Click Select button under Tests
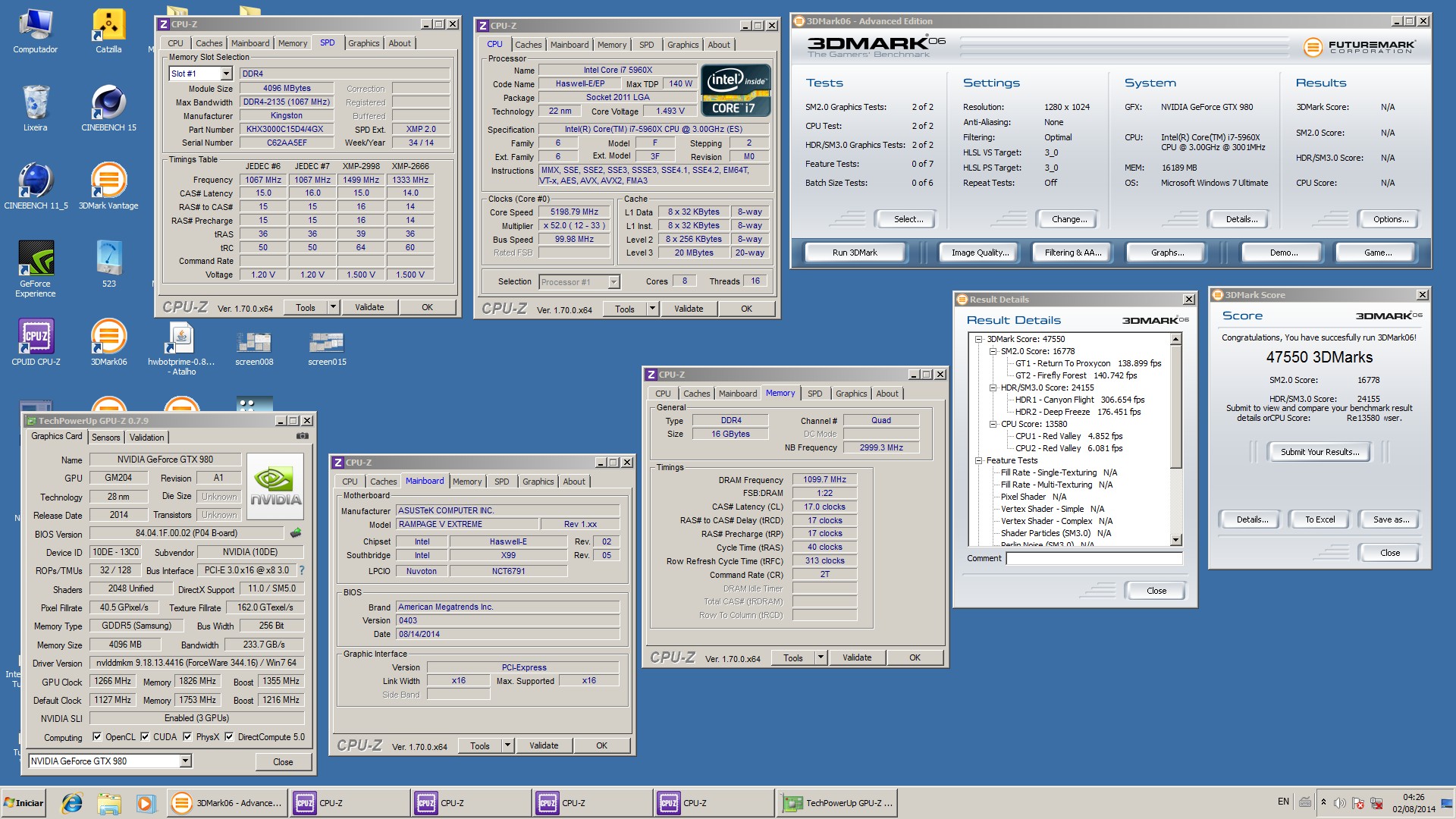Viewport: 1456px width, 819px height. click(908, 219)
